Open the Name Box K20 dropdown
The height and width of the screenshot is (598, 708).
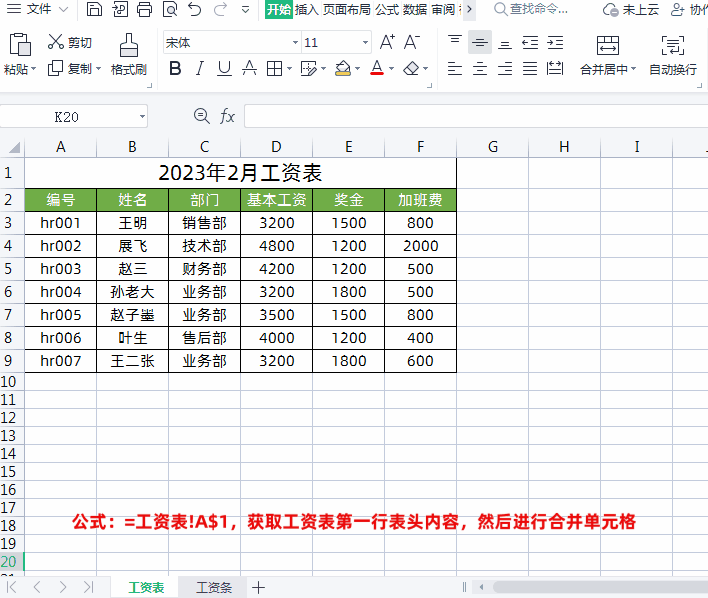142,117
